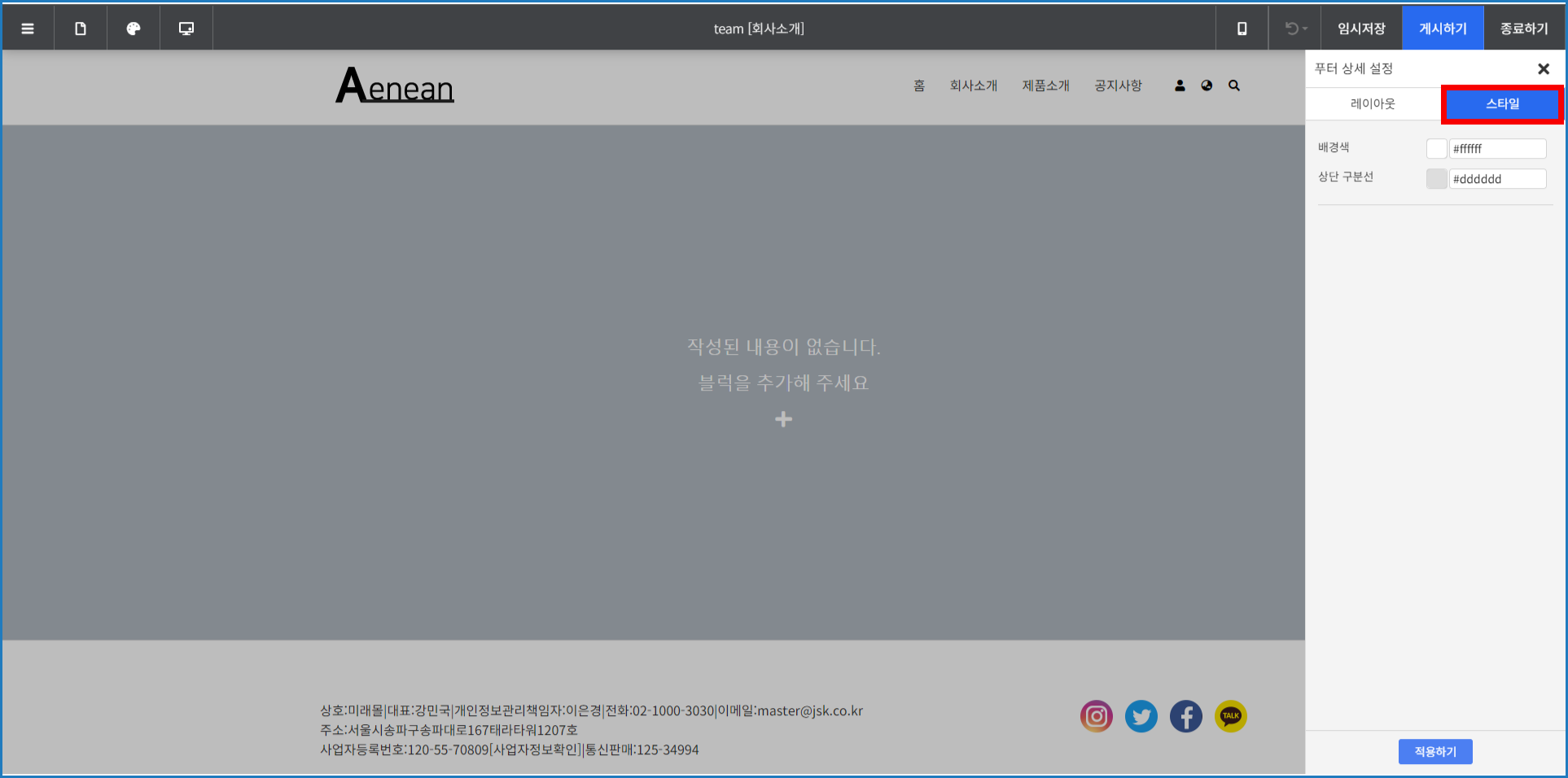Click the page document icon
The image size is (1568, 778).
[81, 28]
